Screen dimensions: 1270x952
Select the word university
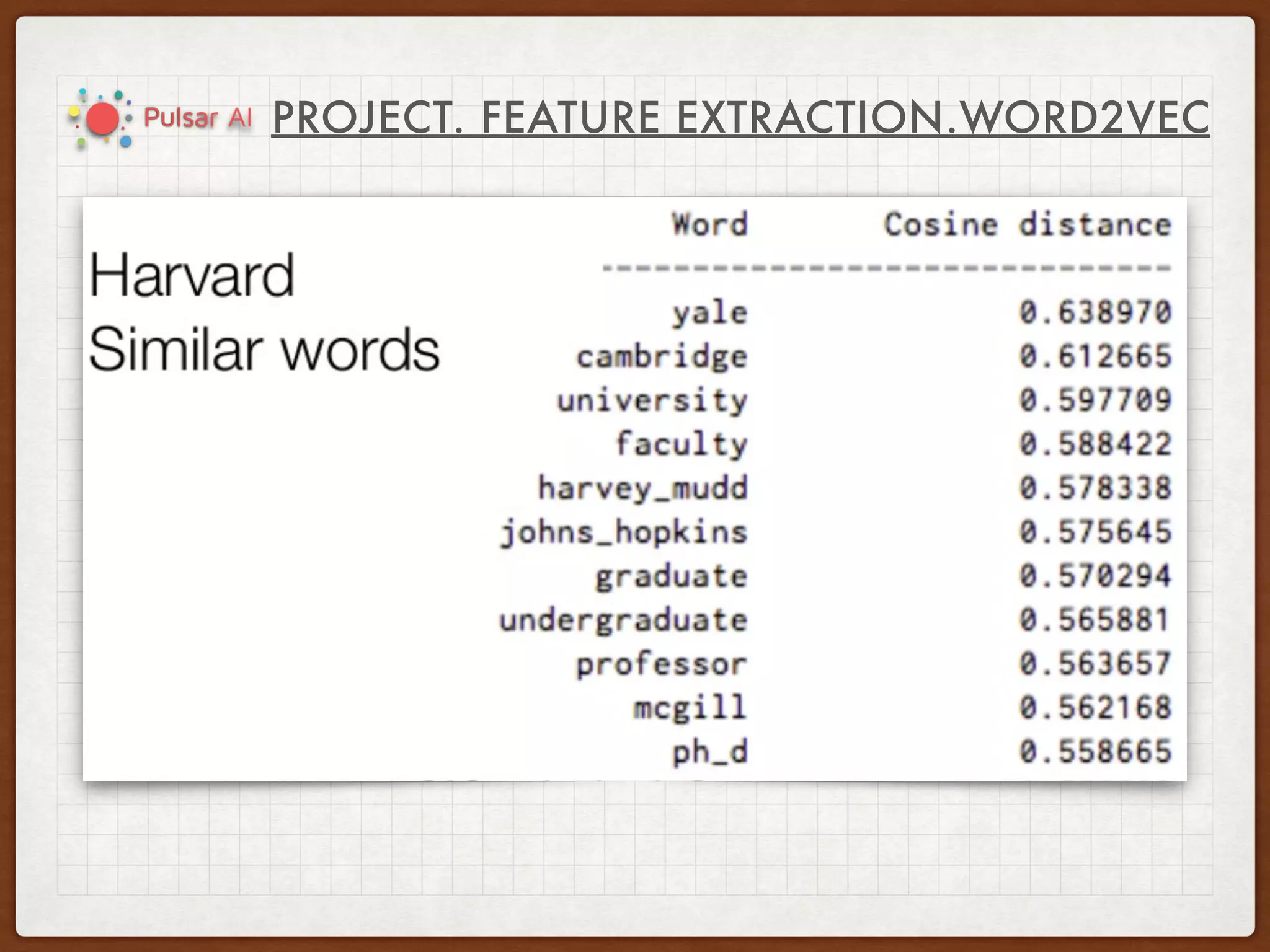pyautogui.click(x=652, y=400)
